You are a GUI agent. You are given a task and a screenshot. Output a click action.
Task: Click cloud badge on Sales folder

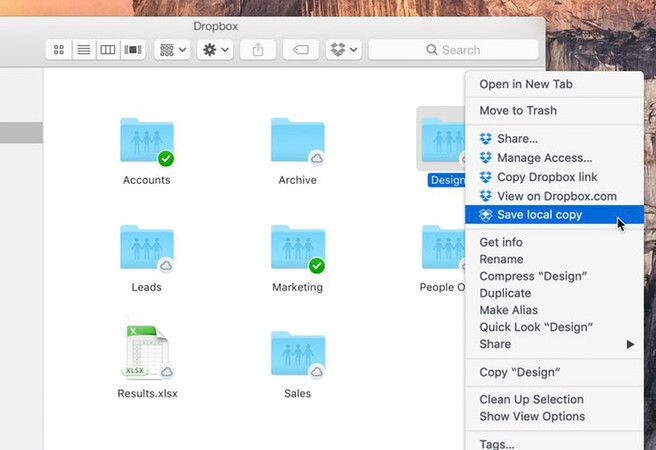click(x=317, y=371)
